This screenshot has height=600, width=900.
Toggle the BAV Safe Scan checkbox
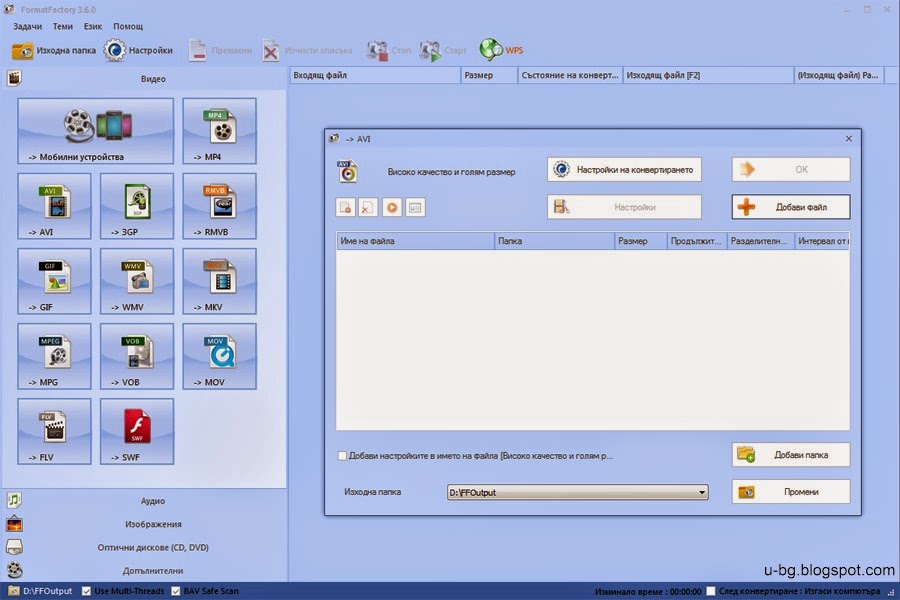tap(176, 591)
